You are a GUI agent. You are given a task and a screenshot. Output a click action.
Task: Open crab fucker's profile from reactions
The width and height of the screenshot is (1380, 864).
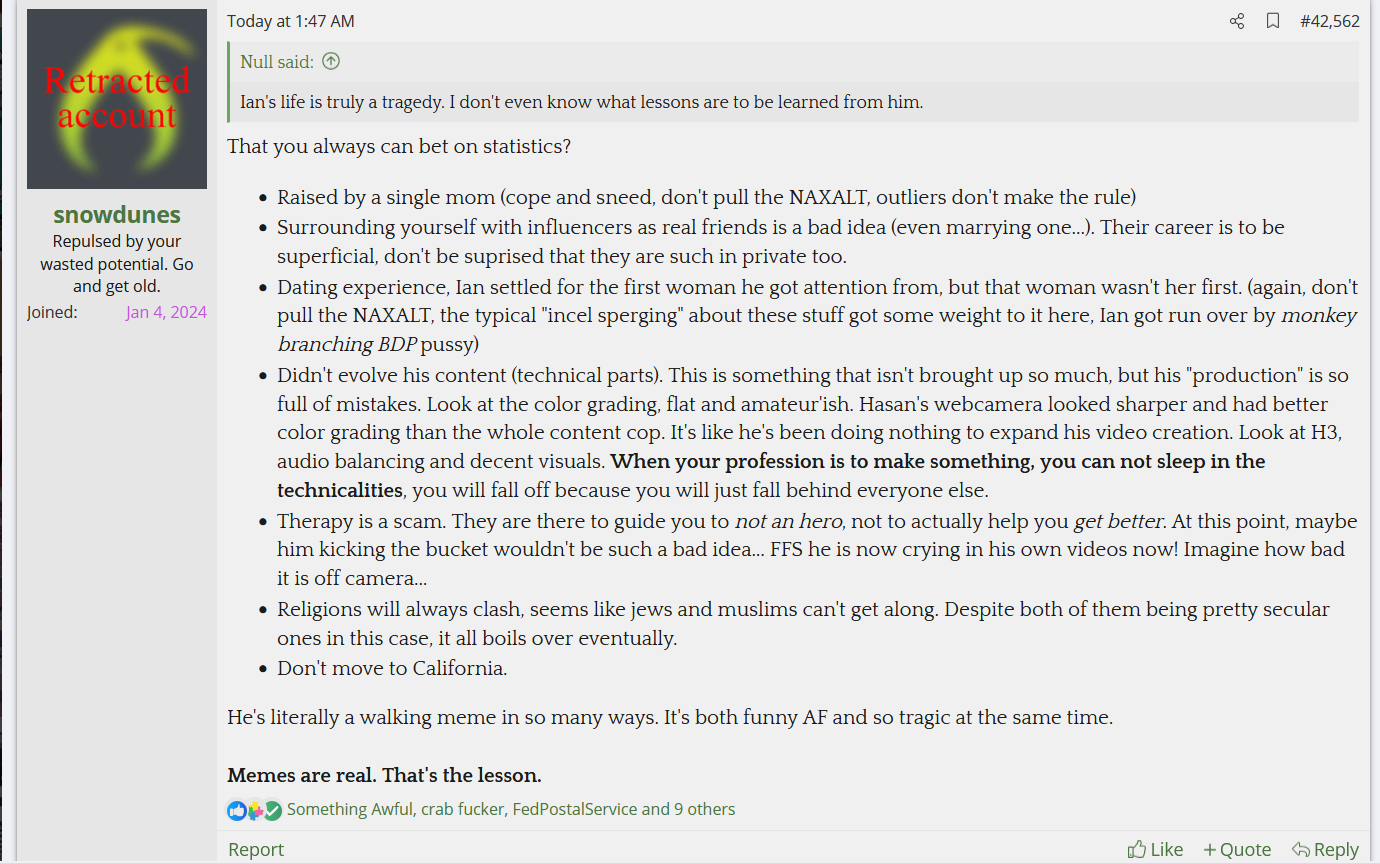[x=462, y=809]
